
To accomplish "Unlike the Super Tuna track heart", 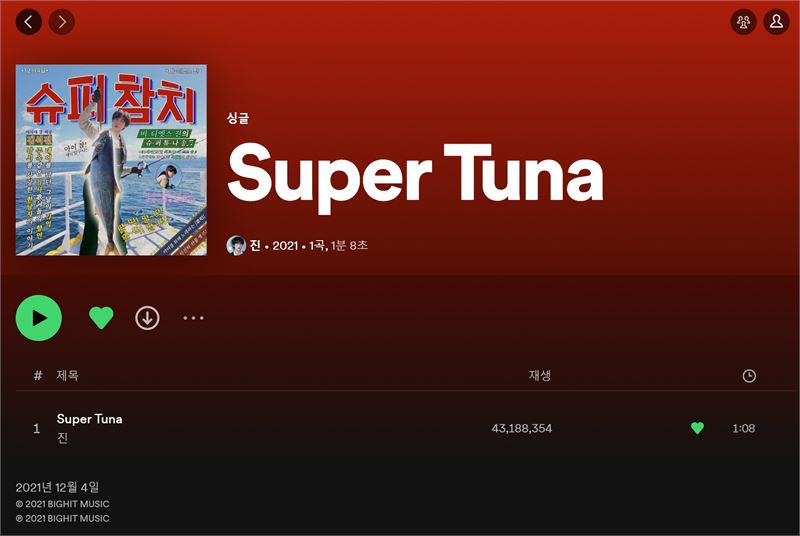I will click(697, 428).
